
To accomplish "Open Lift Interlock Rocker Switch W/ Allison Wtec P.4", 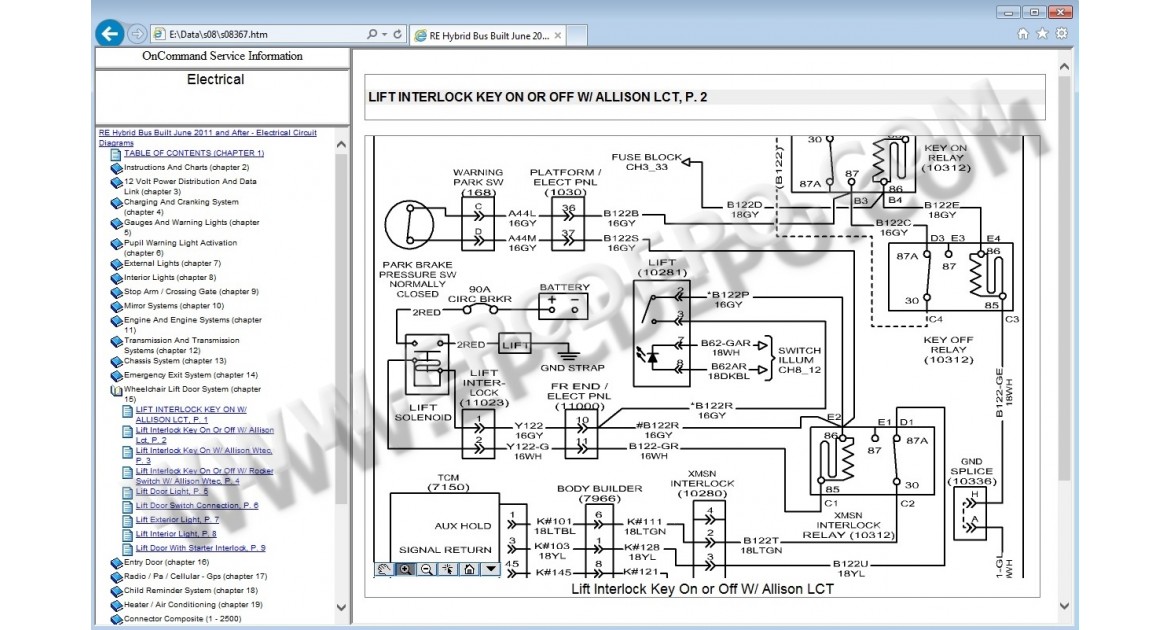I will pyautogui.click(x=204, y=476).
